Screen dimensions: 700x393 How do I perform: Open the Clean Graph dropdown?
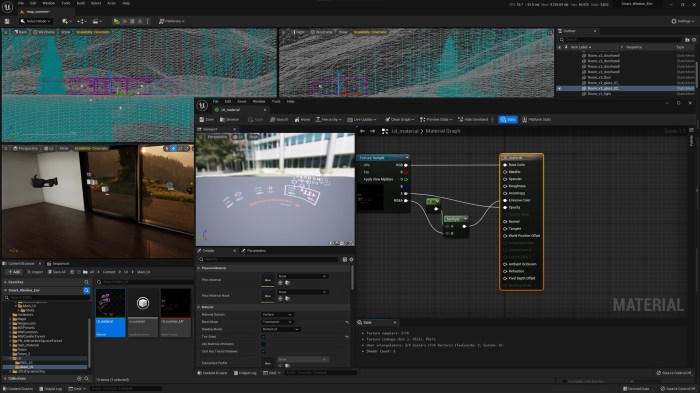coord(400,120)
